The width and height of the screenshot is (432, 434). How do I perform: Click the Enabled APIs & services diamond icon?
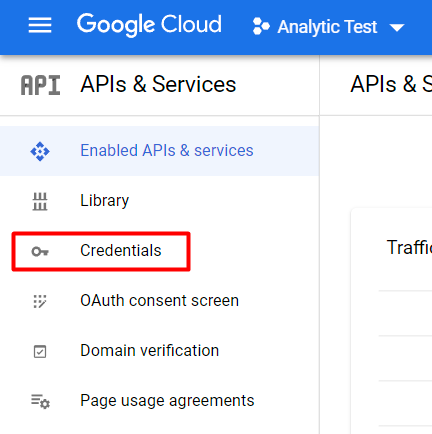point(40,151)
